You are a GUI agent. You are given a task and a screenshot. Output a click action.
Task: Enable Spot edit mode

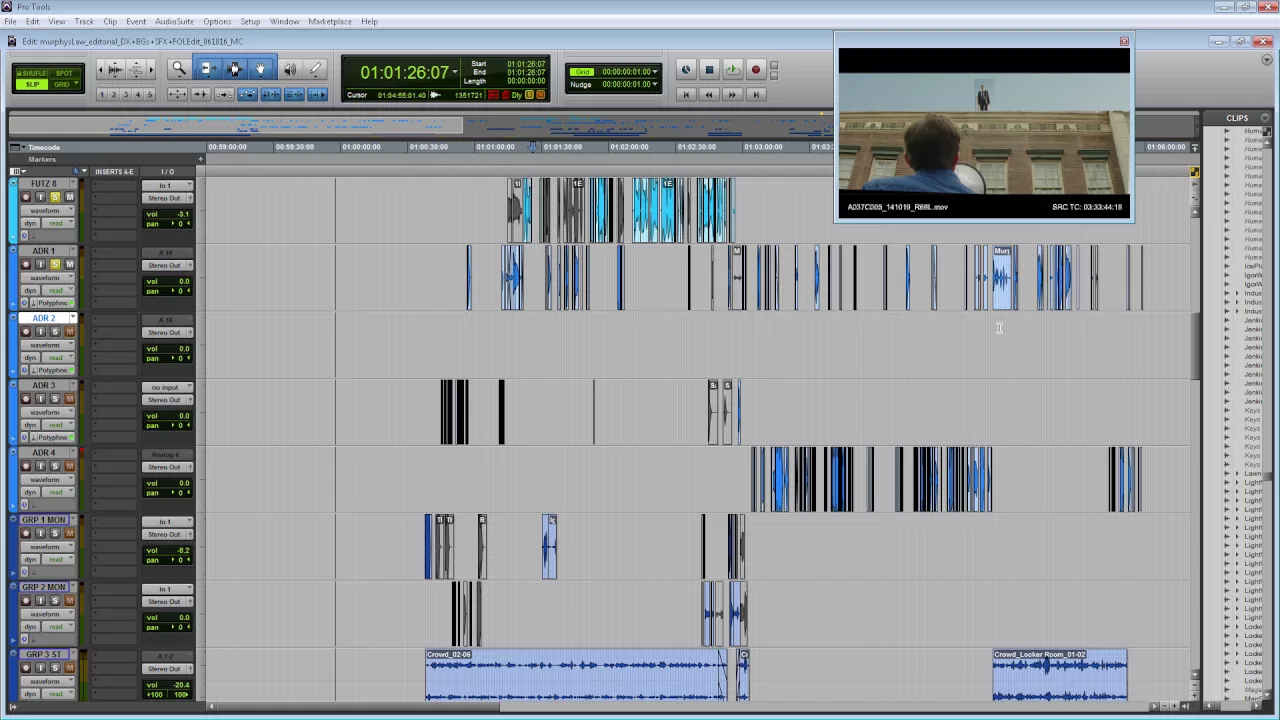pyautogui.click(x=65, y=73)
